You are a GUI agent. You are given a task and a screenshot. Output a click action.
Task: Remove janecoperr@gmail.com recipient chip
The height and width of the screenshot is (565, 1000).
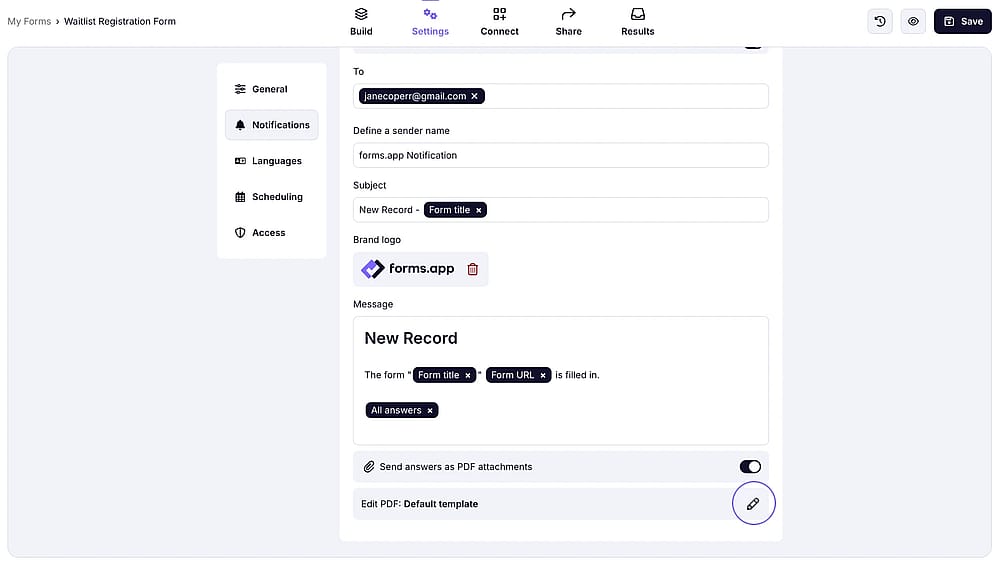pyautogui.click(x=474, y=96)
